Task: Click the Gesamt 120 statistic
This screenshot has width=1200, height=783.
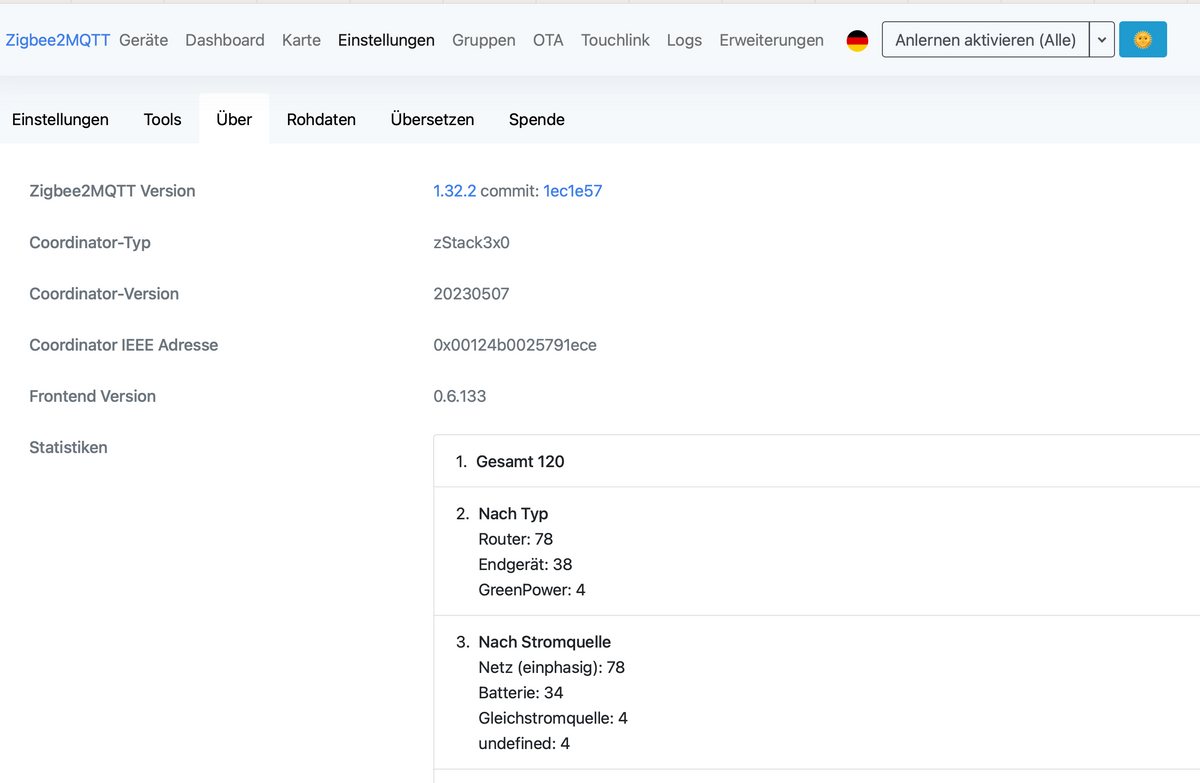Action: click(520, 461)
